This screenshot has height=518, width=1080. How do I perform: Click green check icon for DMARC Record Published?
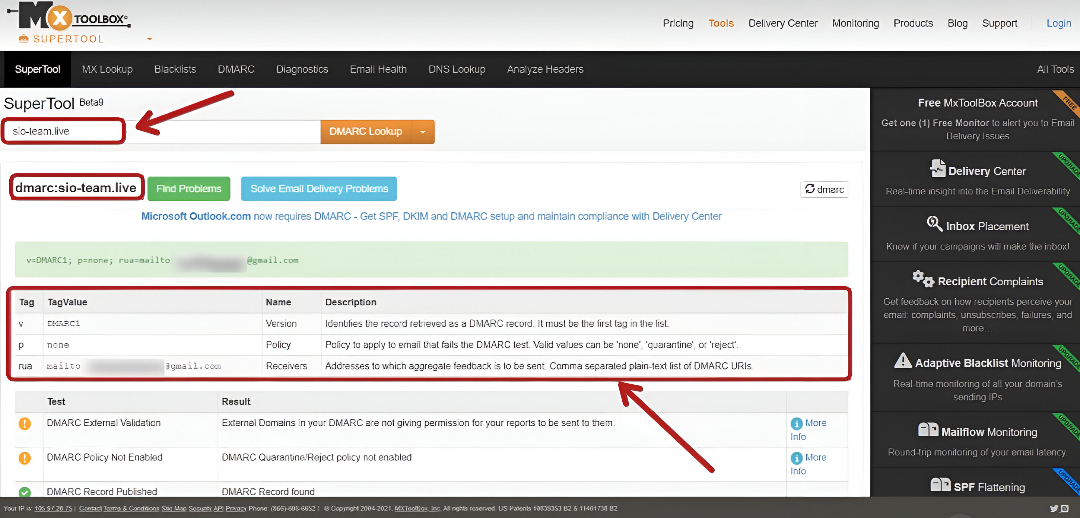coord(25,493)
